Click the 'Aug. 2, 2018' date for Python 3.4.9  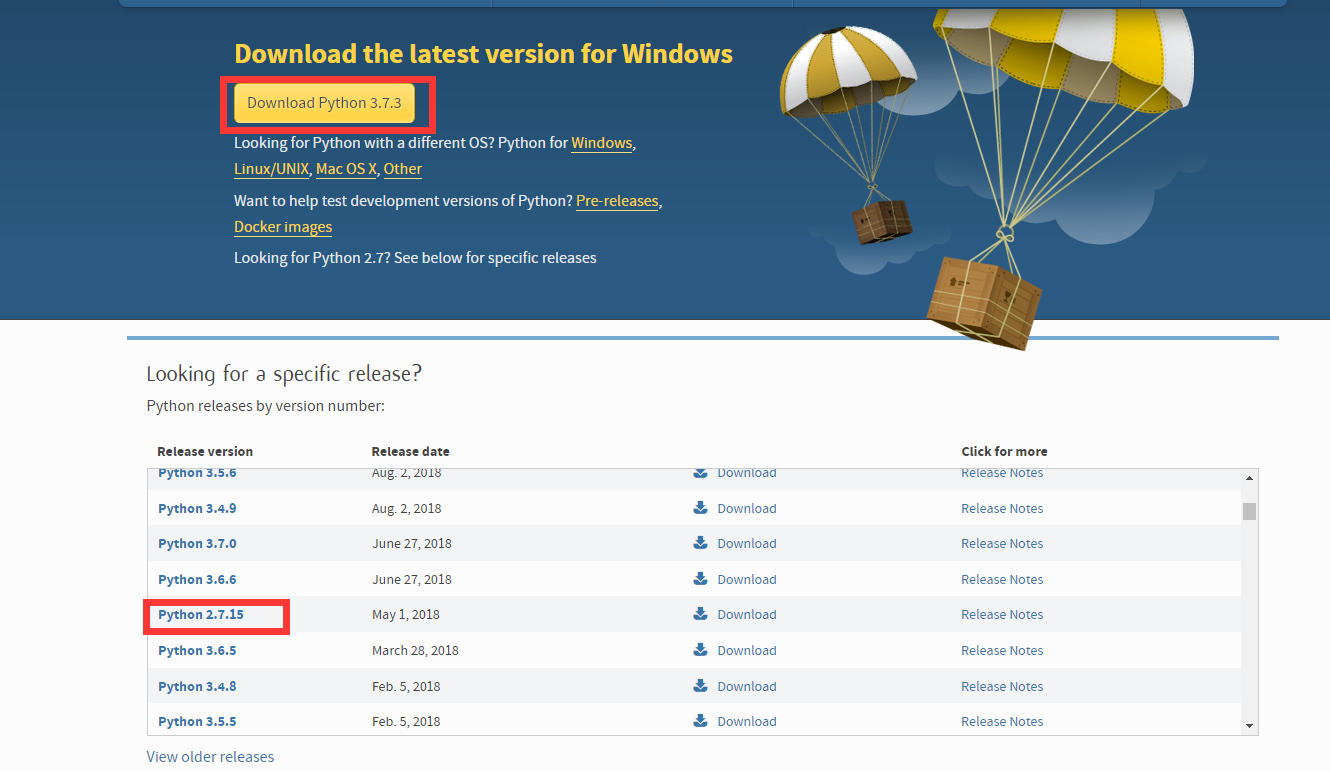406,508
